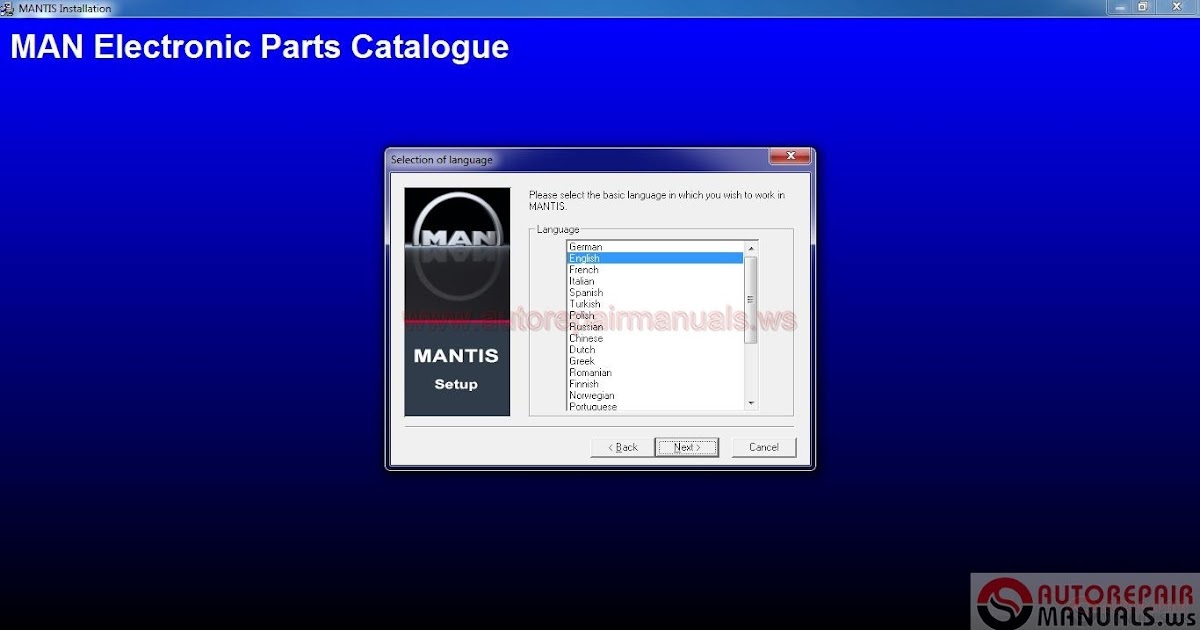Minimize the MANTIS Installation window
This screenshot has width=1200, height=630.
[x=1118, y=7]
